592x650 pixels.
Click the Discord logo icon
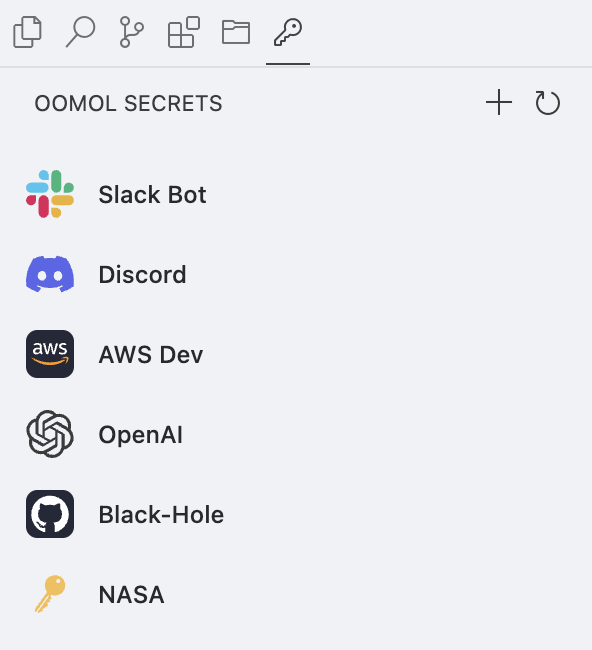(x=50, y=274)
